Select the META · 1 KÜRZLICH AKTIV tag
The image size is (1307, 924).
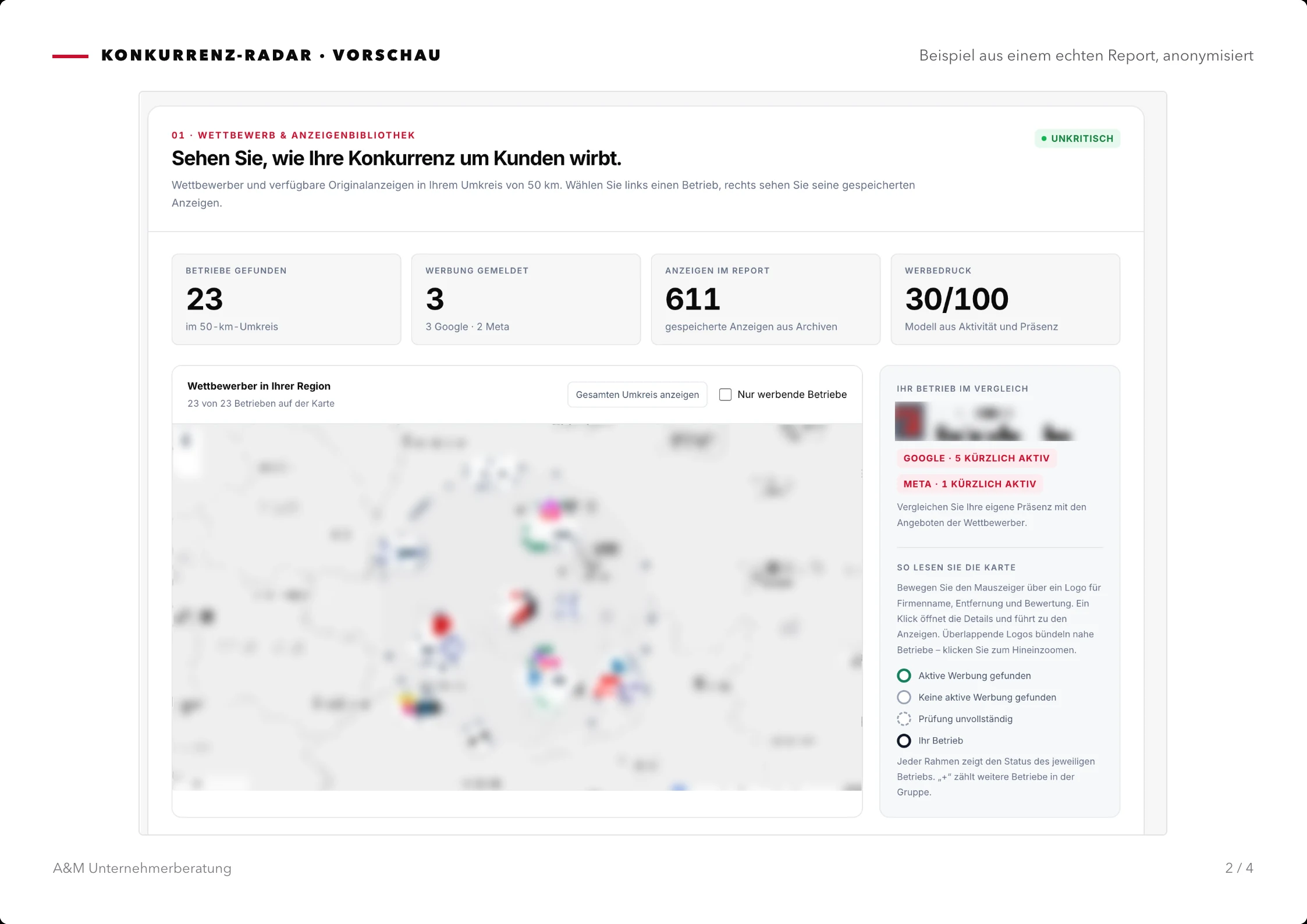pyautogui.click(x=969, y=484)
